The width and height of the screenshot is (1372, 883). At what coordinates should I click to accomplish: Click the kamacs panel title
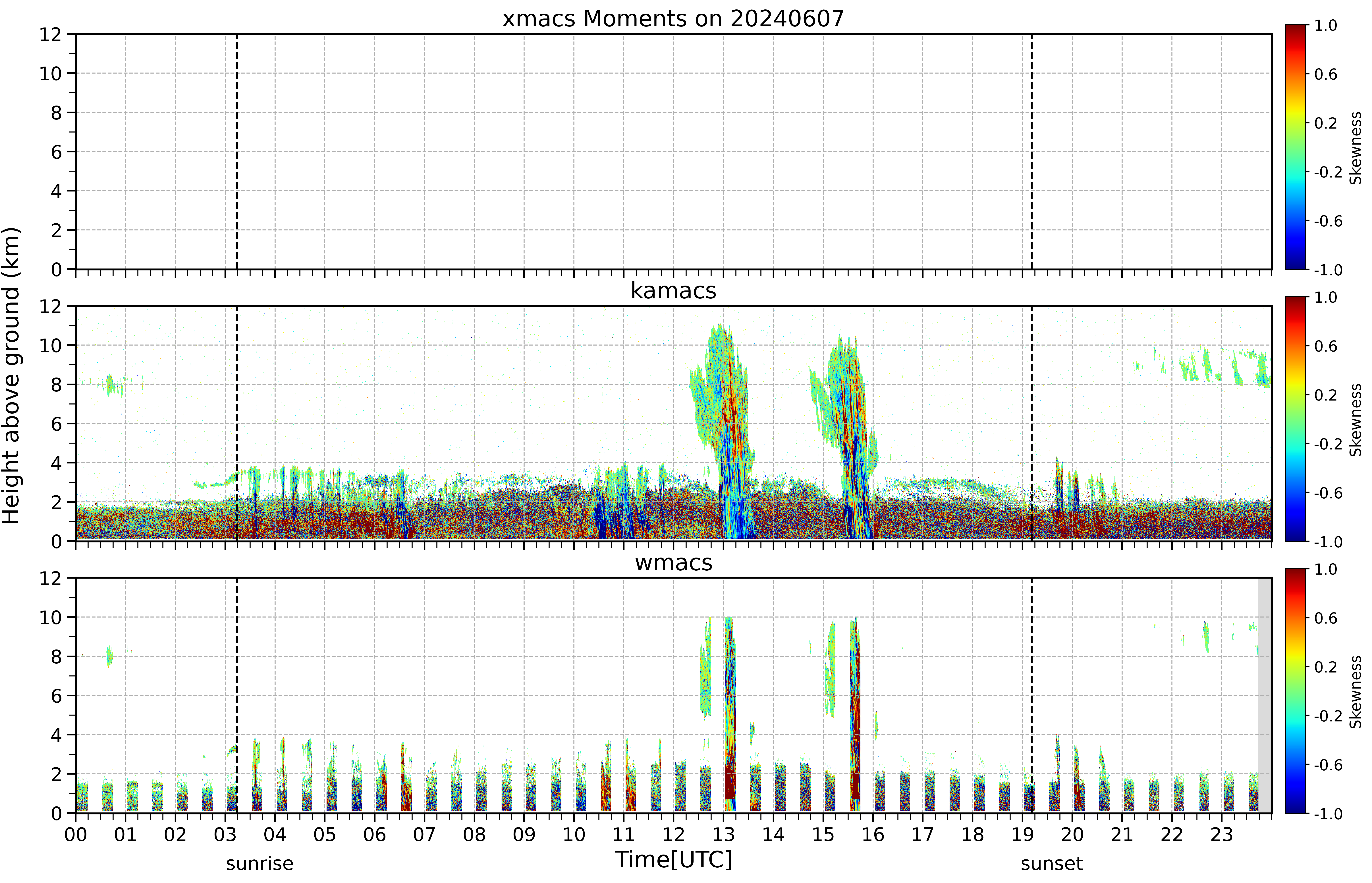(x=673, y=291)
